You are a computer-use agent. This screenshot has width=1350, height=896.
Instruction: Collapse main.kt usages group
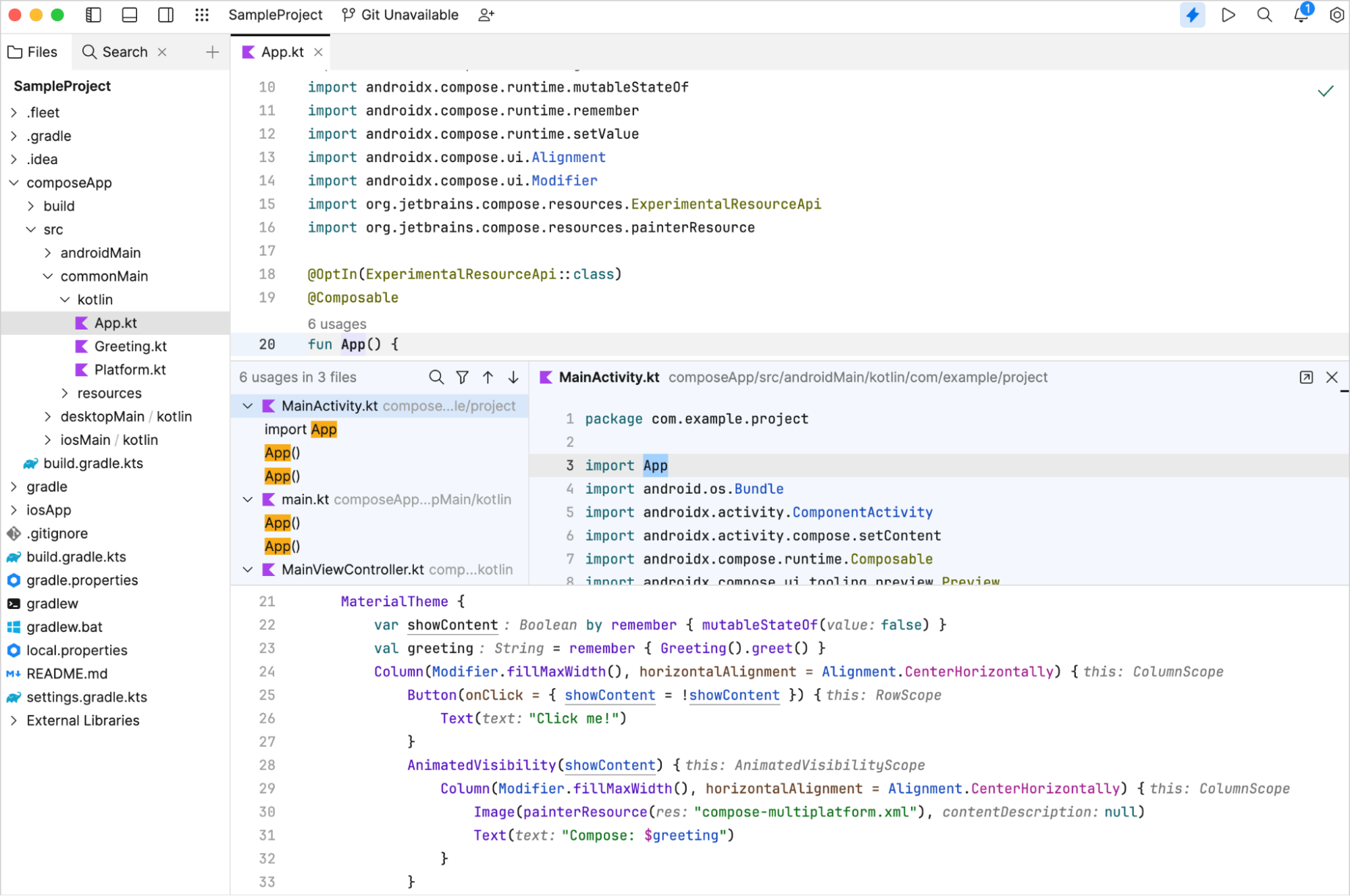(x=248, y=500)
